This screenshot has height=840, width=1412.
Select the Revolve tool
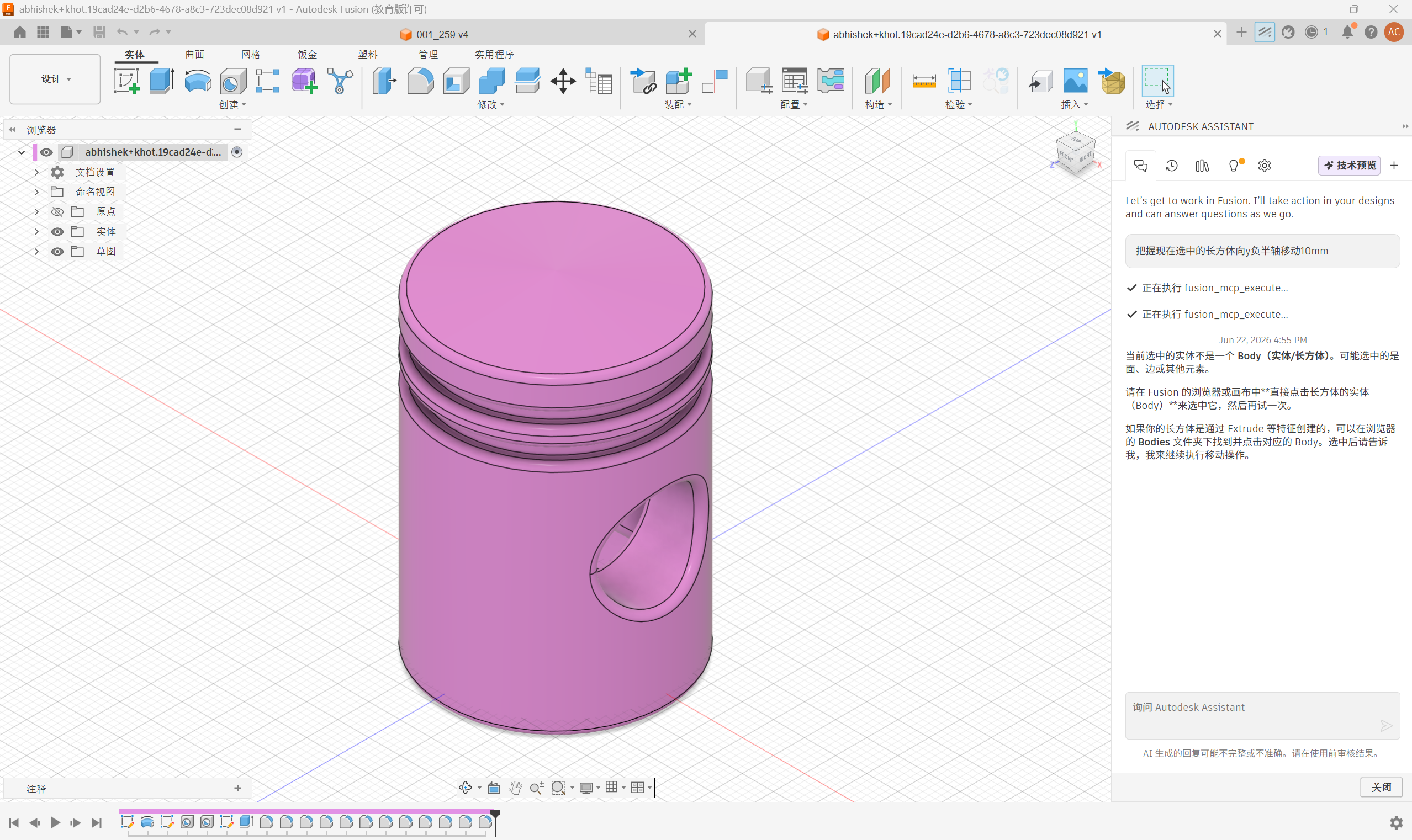(198, 81)
